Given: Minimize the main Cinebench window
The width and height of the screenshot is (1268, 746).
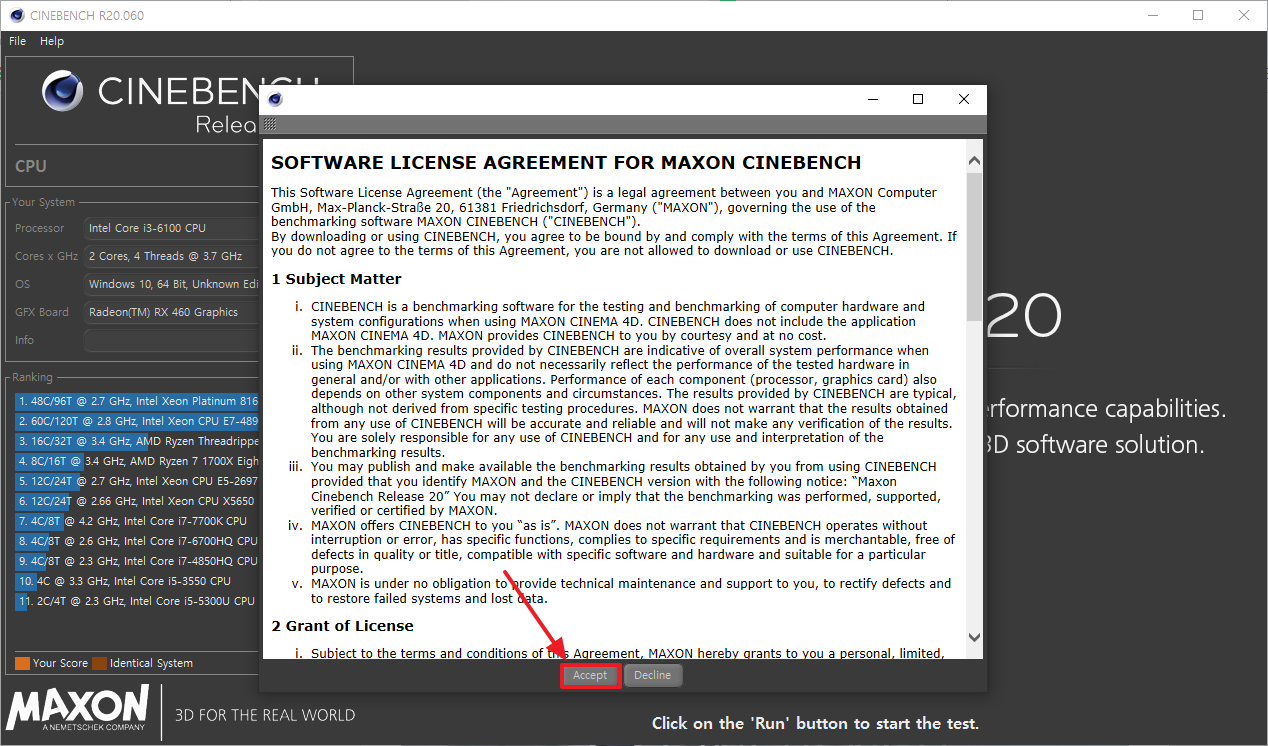Looking at the screenshot, I should pyautogui.click(x=1152, y=15).
